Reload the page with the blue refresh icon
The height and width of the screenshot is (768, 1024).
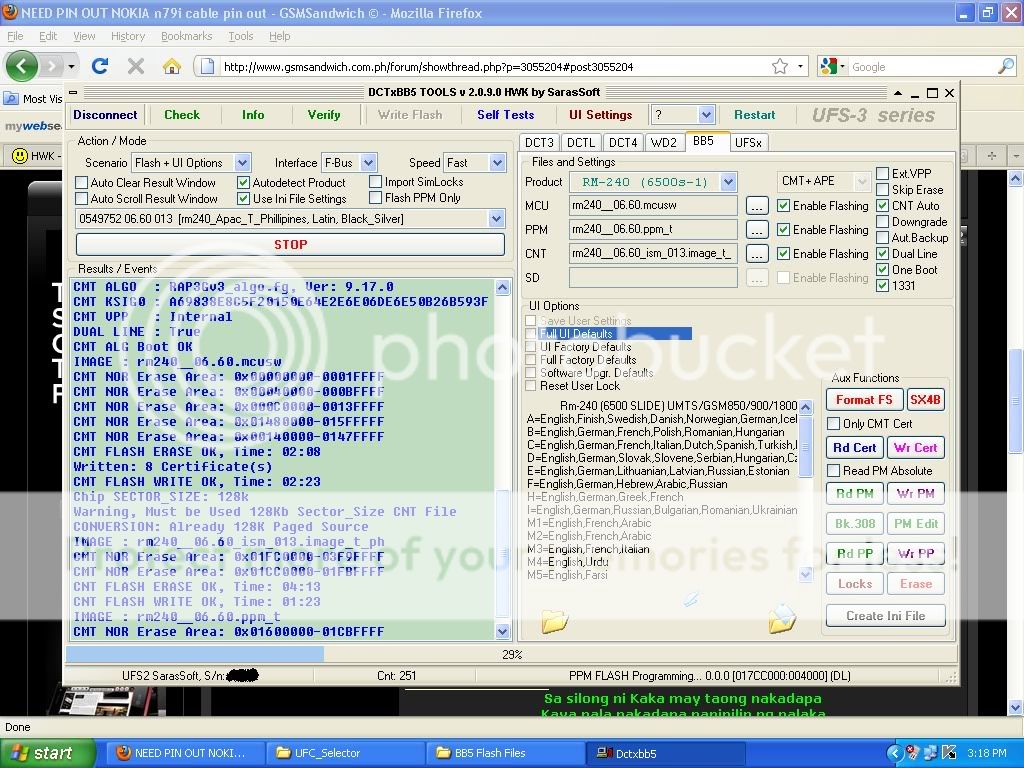tap(100, 66)
